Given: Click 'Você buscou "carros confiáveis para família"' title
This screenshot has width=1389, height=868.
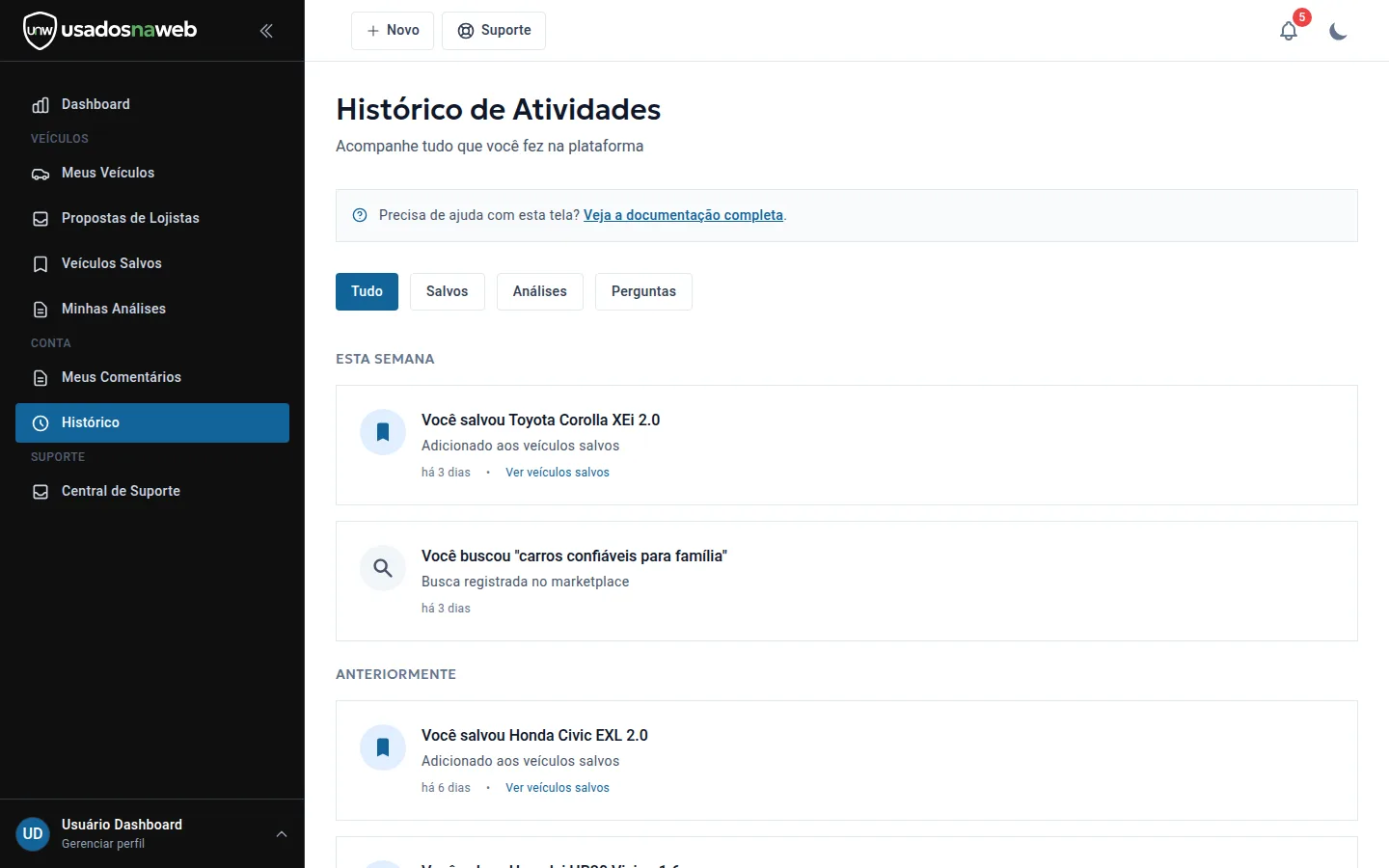Looking at the screenshot, I should pyautogui.click(x=574, y=556).
